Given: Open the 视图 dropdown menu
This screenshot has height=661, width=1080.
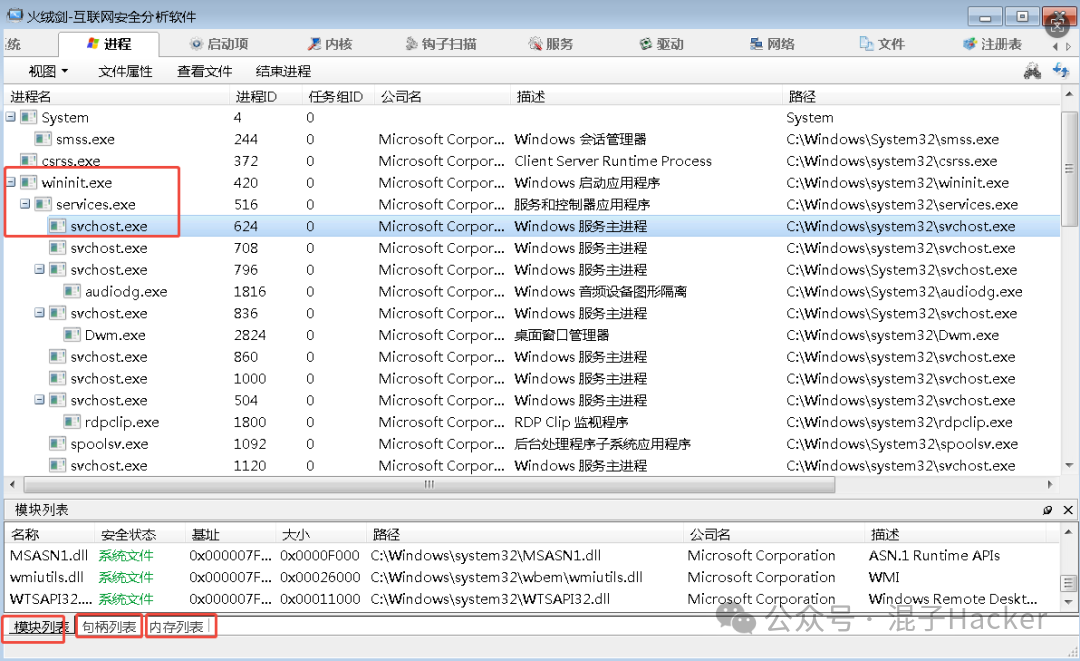Looking at the screenshot, I should pyautogui.click(x=46, y=71).
